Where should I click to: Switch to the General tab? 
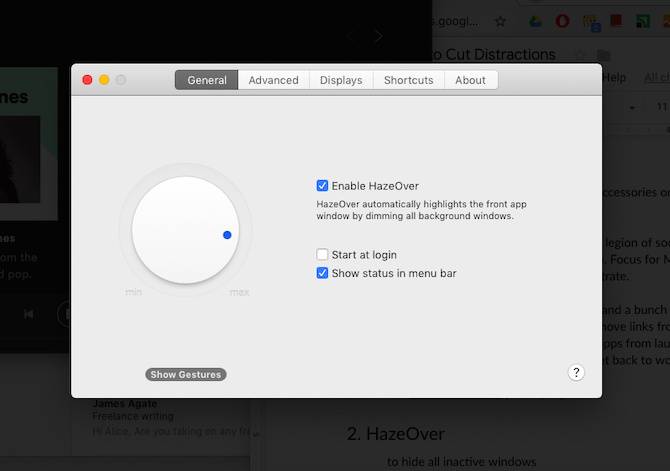206,80
